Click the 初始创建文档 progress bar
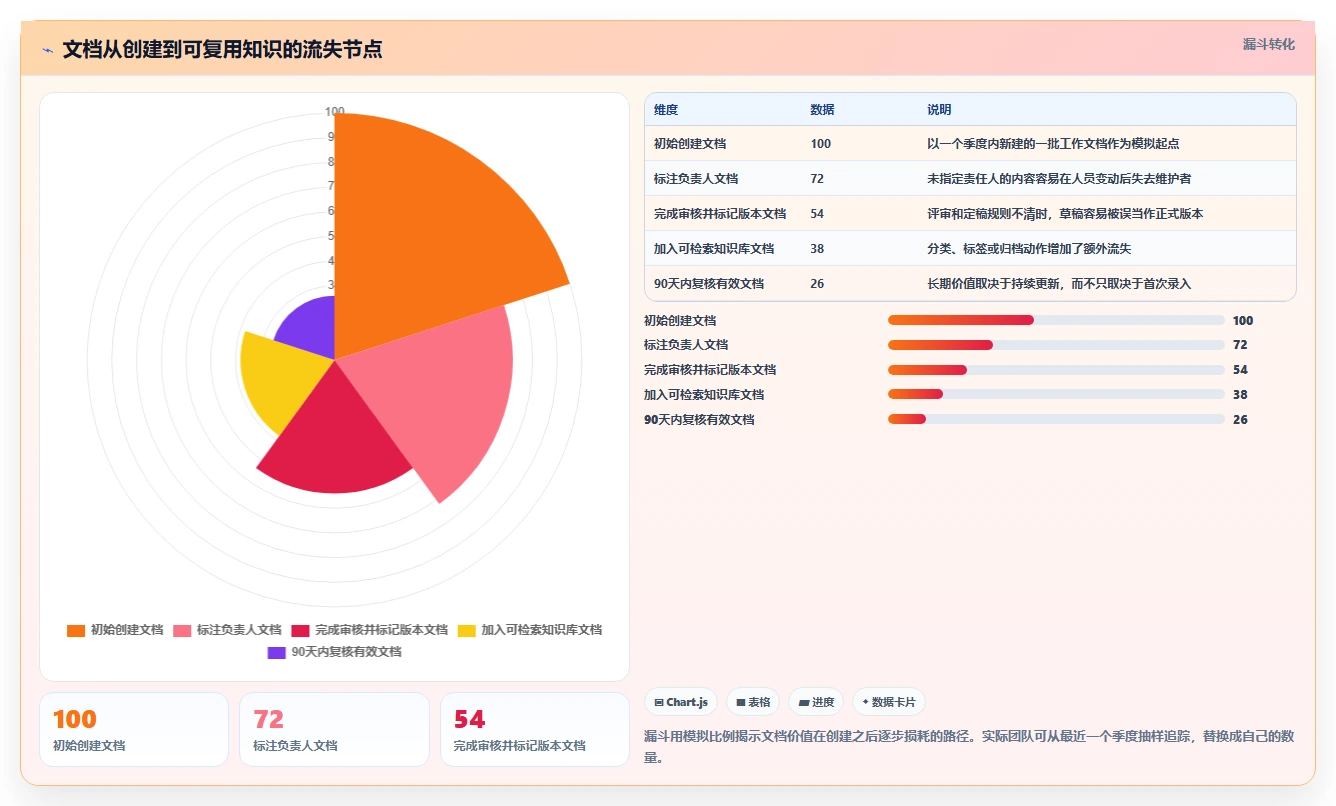Screen dimensions: 1336x806 tap(1056, 320)
